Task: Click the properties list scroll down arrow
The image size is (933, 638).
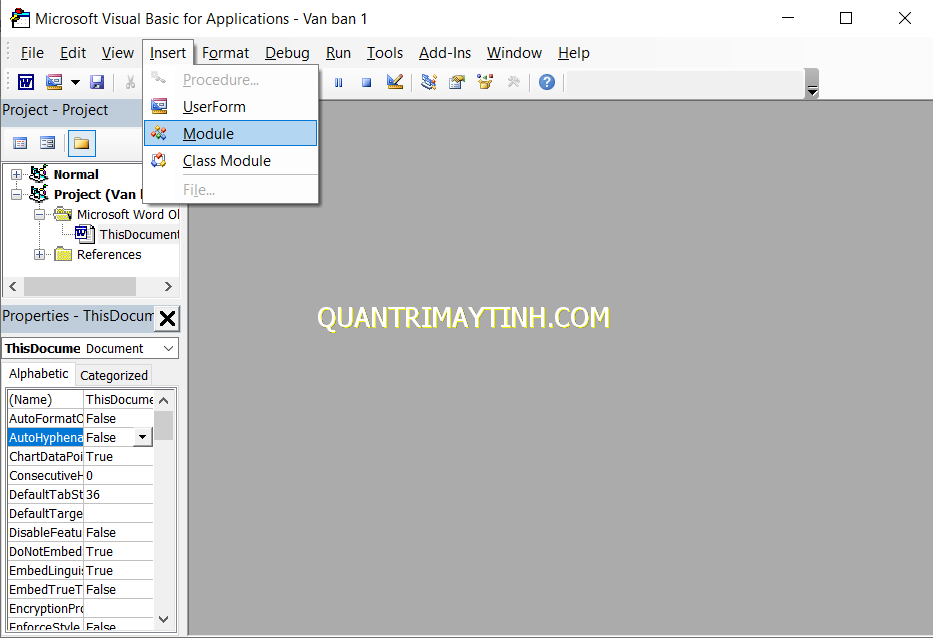Action: tap(164, 620)
